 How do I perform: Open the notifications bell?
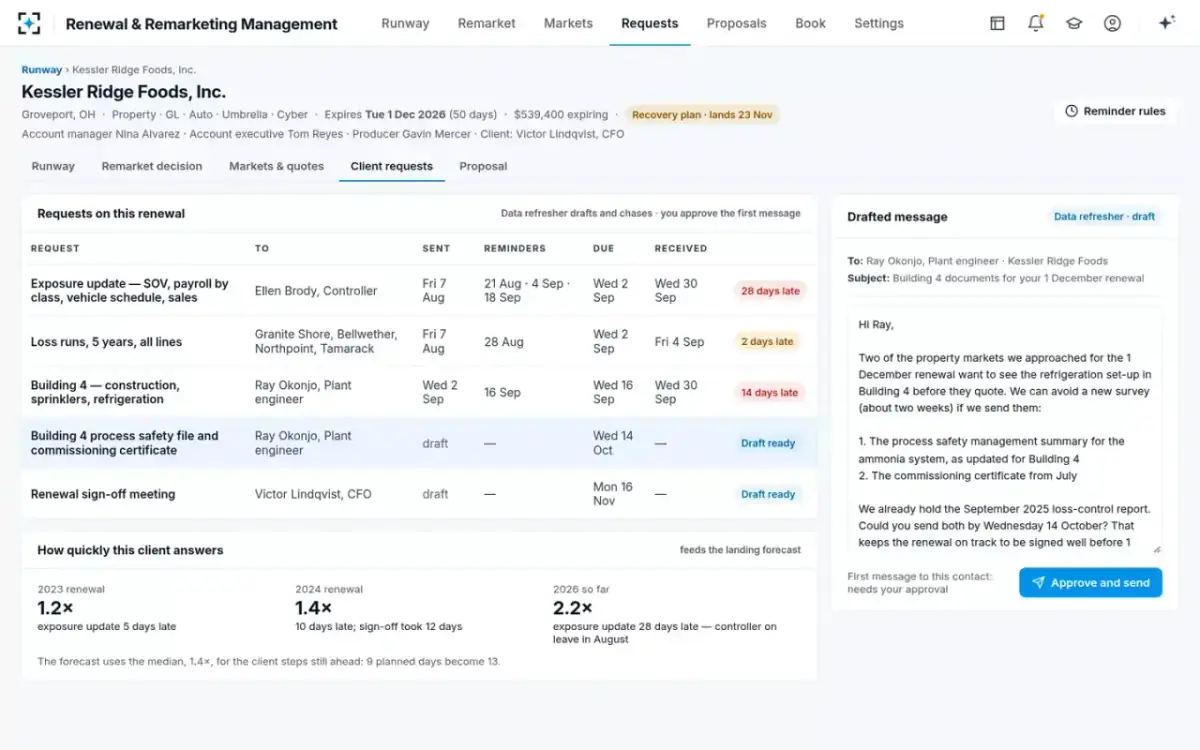pyautogui.click(x=1036, y=23)
